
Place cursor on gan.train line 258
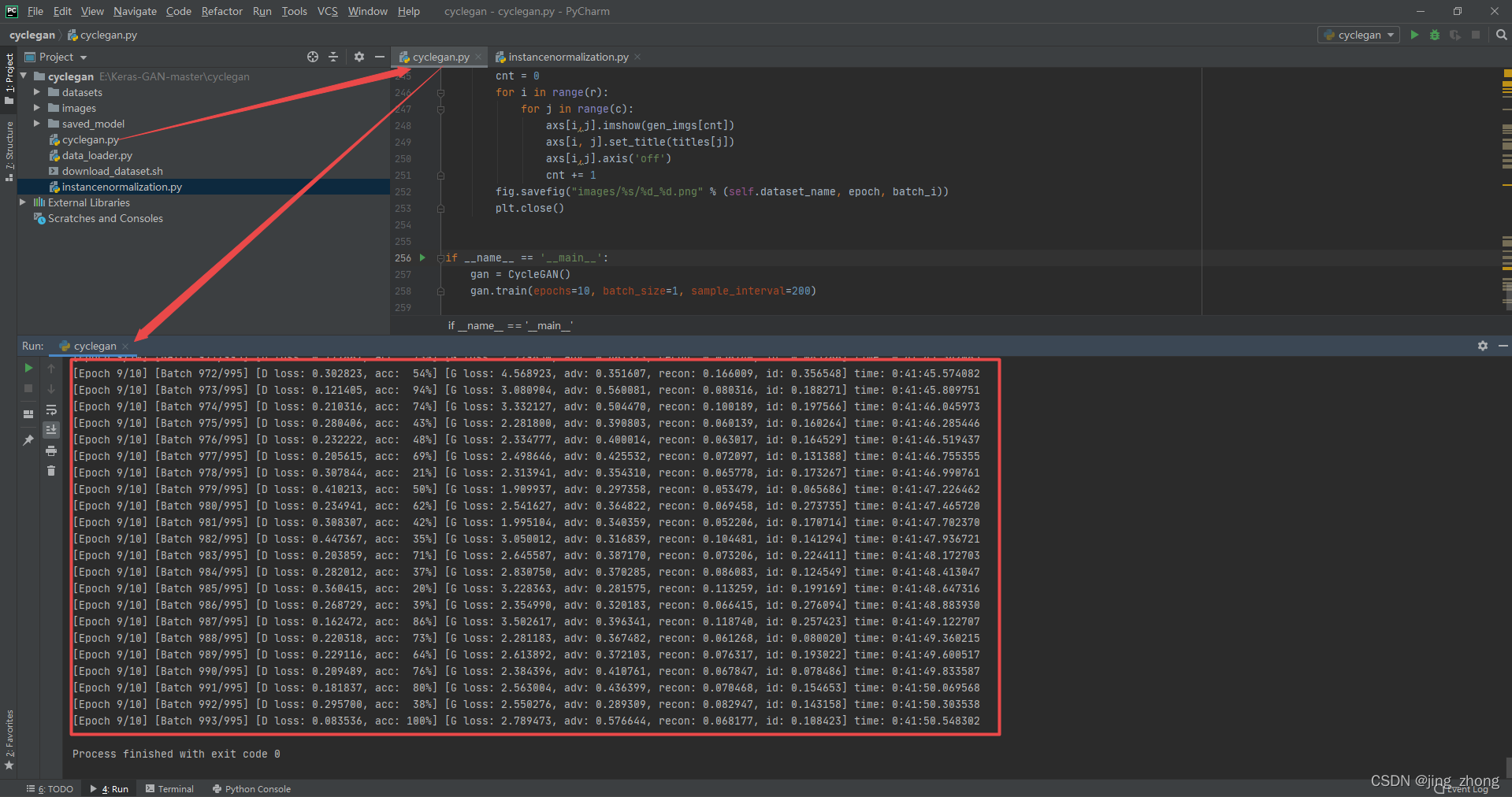(643, 291)
